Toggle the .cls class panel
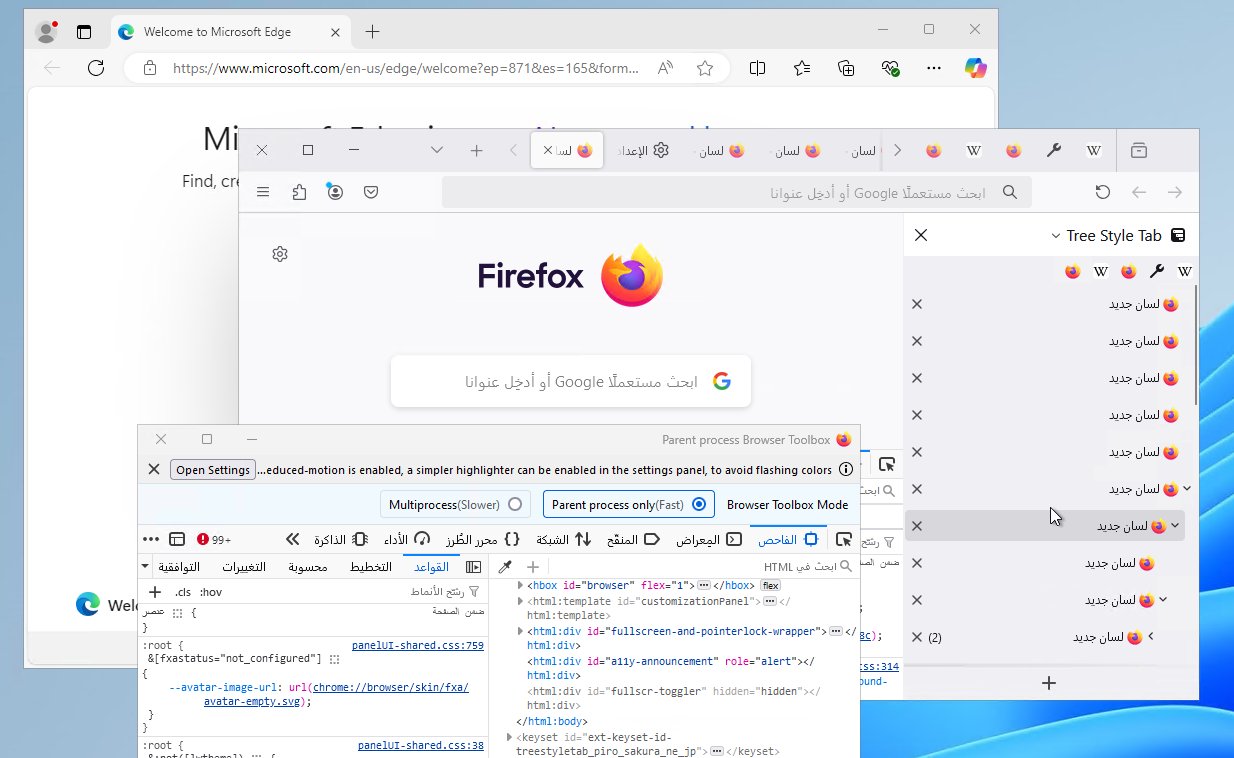 click(x=182, y=592)
